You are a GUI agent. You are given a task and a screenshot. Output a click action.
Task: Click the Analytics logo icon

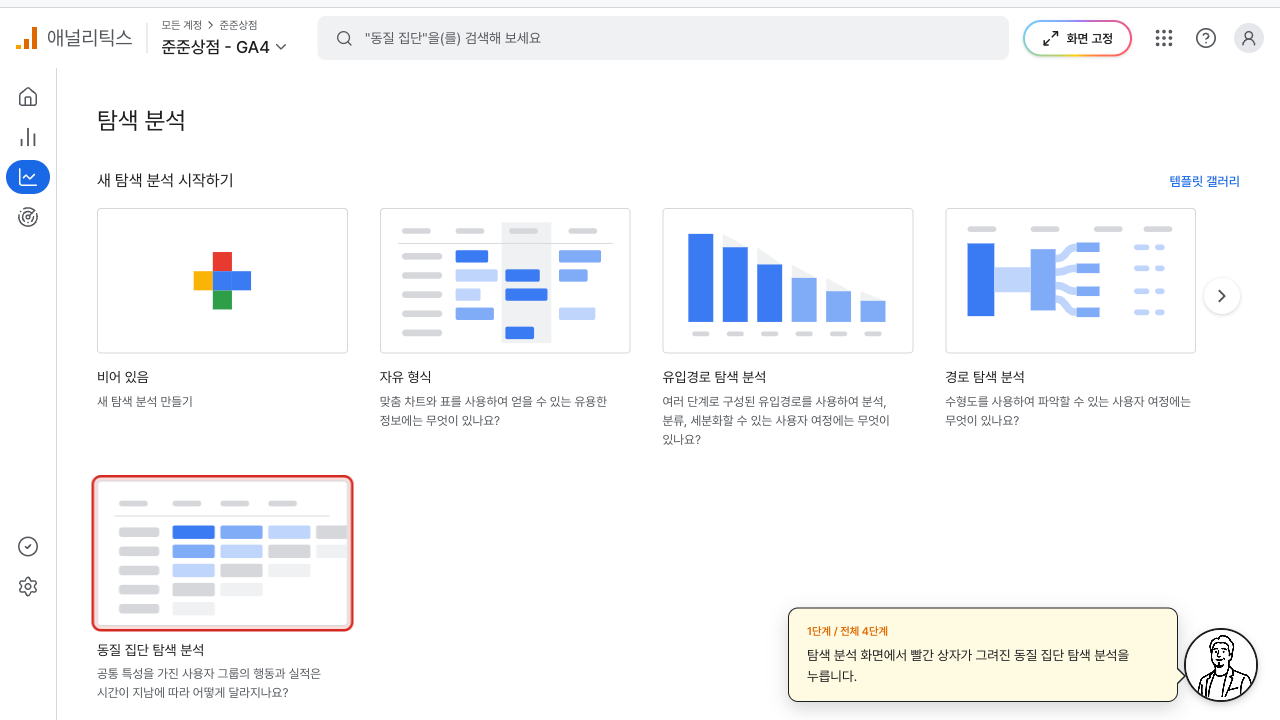pyautogui.click(x=27, y=38)
